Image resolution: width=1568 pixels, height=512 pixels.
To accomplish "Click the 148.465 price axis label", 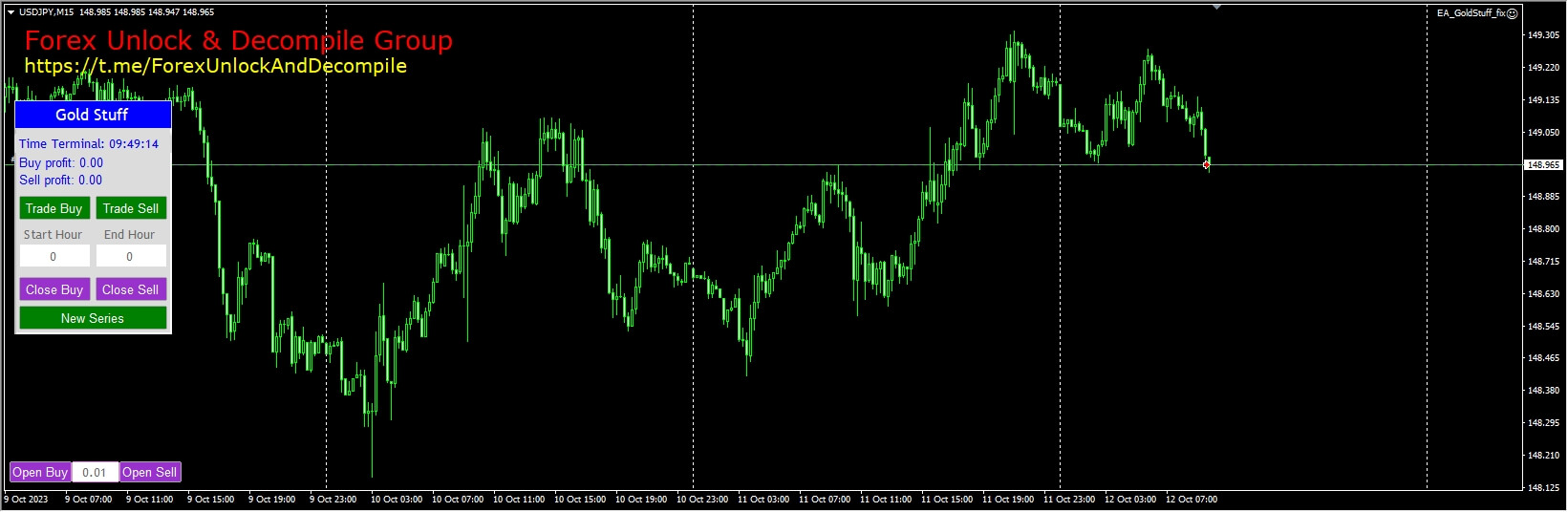I will pyautogui.click(x=1543, y=358).
